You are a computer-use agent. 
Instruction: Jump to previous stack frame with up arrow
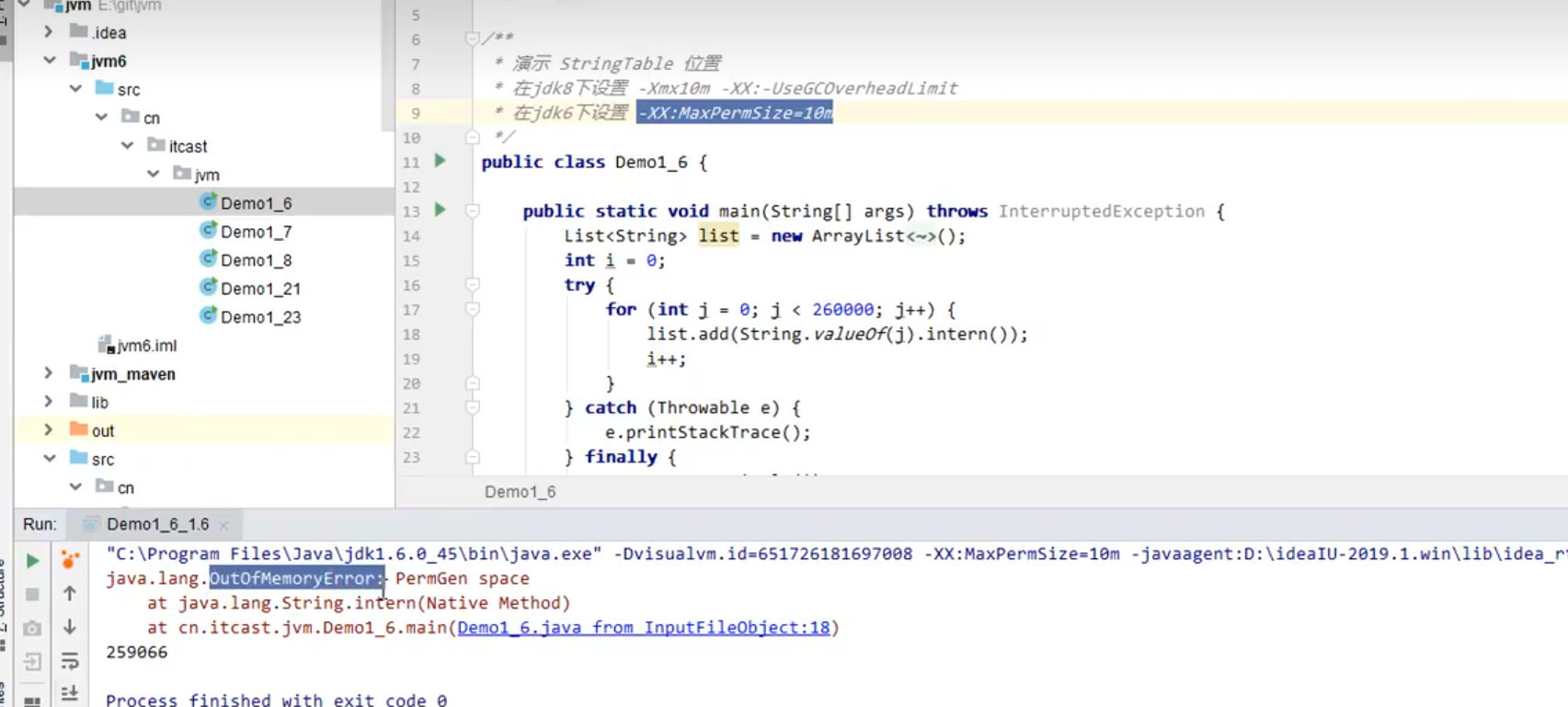point(70,594)
